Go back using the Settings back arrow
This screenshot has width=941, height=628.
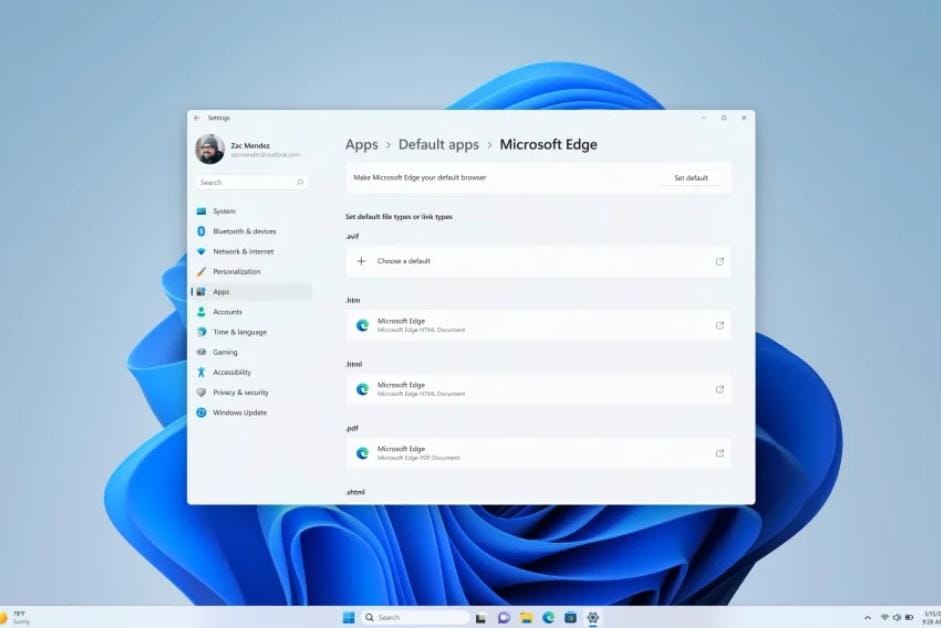[197, 118]
